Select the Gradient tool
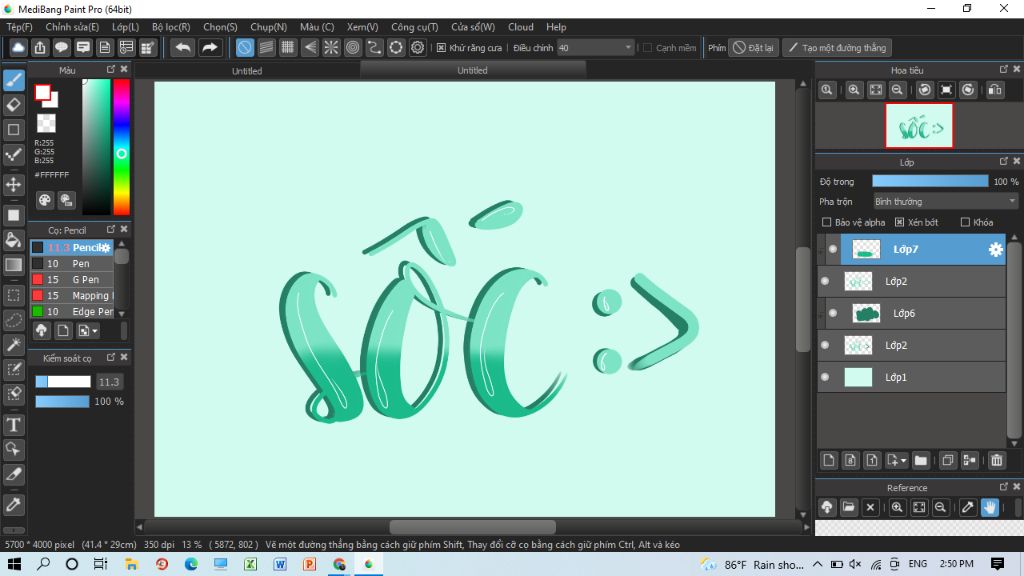 pyautogui.click(x=14, y=265)
